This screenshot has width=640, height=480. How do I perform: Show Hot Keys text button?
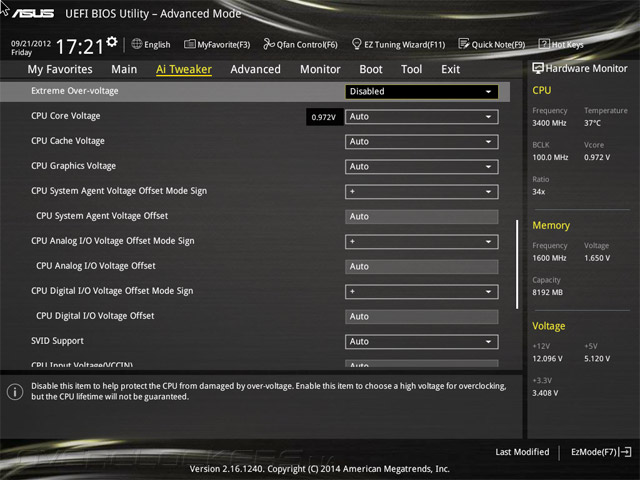click(x=567, y=44)
